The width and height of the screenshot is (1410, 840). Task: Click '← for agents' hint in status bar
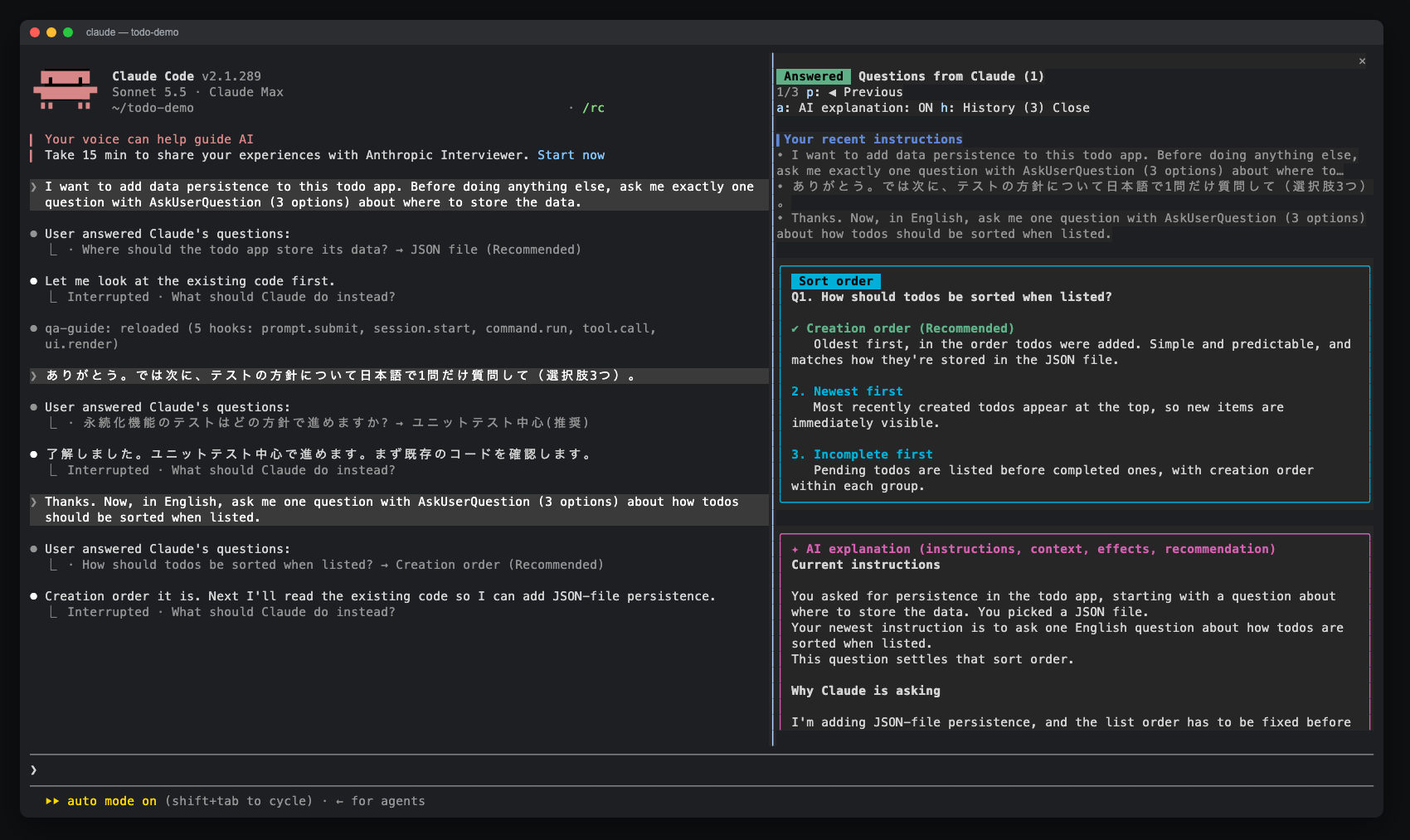tap(380, 801)
